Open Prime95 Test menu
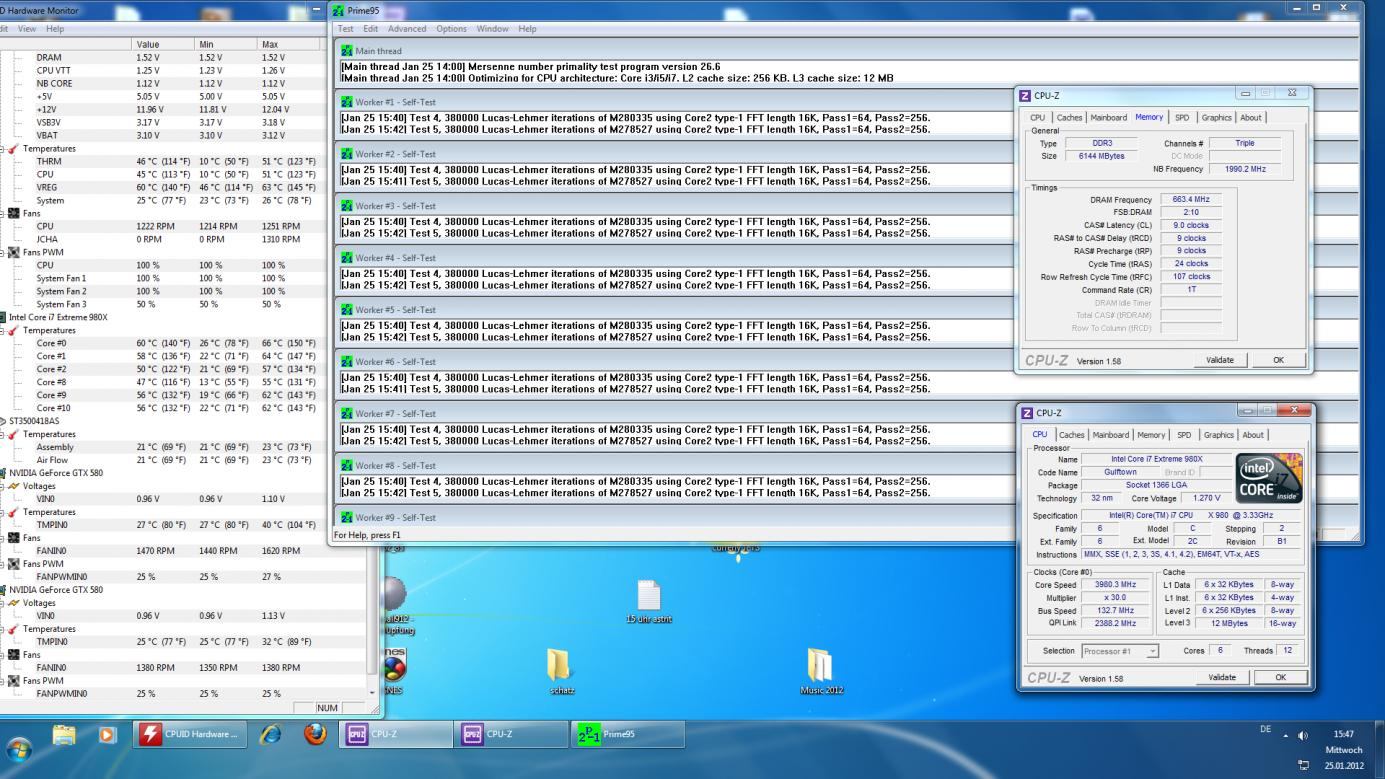Image resolution: width=1385 pixels, height=779 pixels. (x=346, y=29)
